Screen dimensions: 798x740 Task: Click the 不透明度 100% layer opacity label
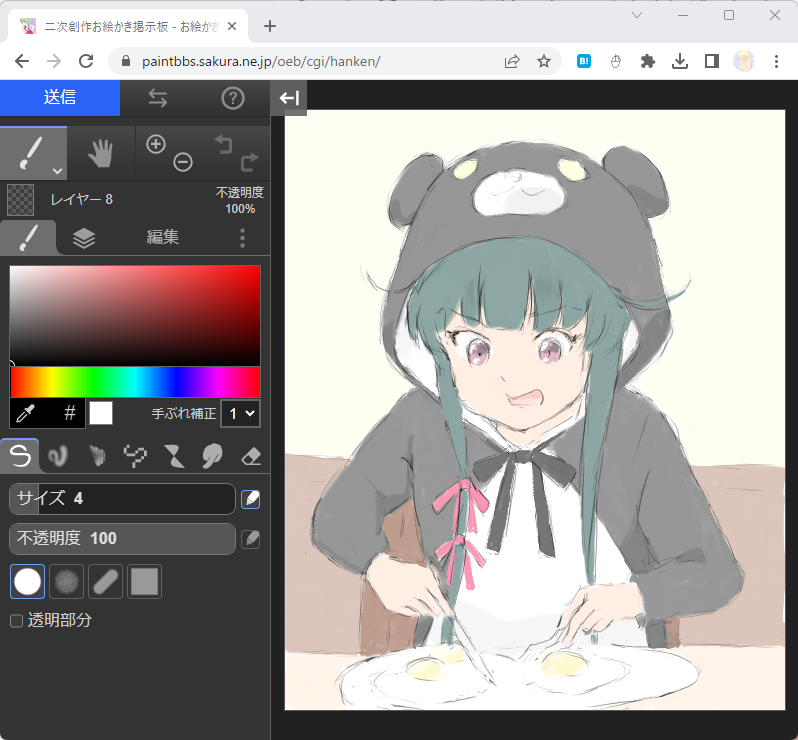click(240, 200)
